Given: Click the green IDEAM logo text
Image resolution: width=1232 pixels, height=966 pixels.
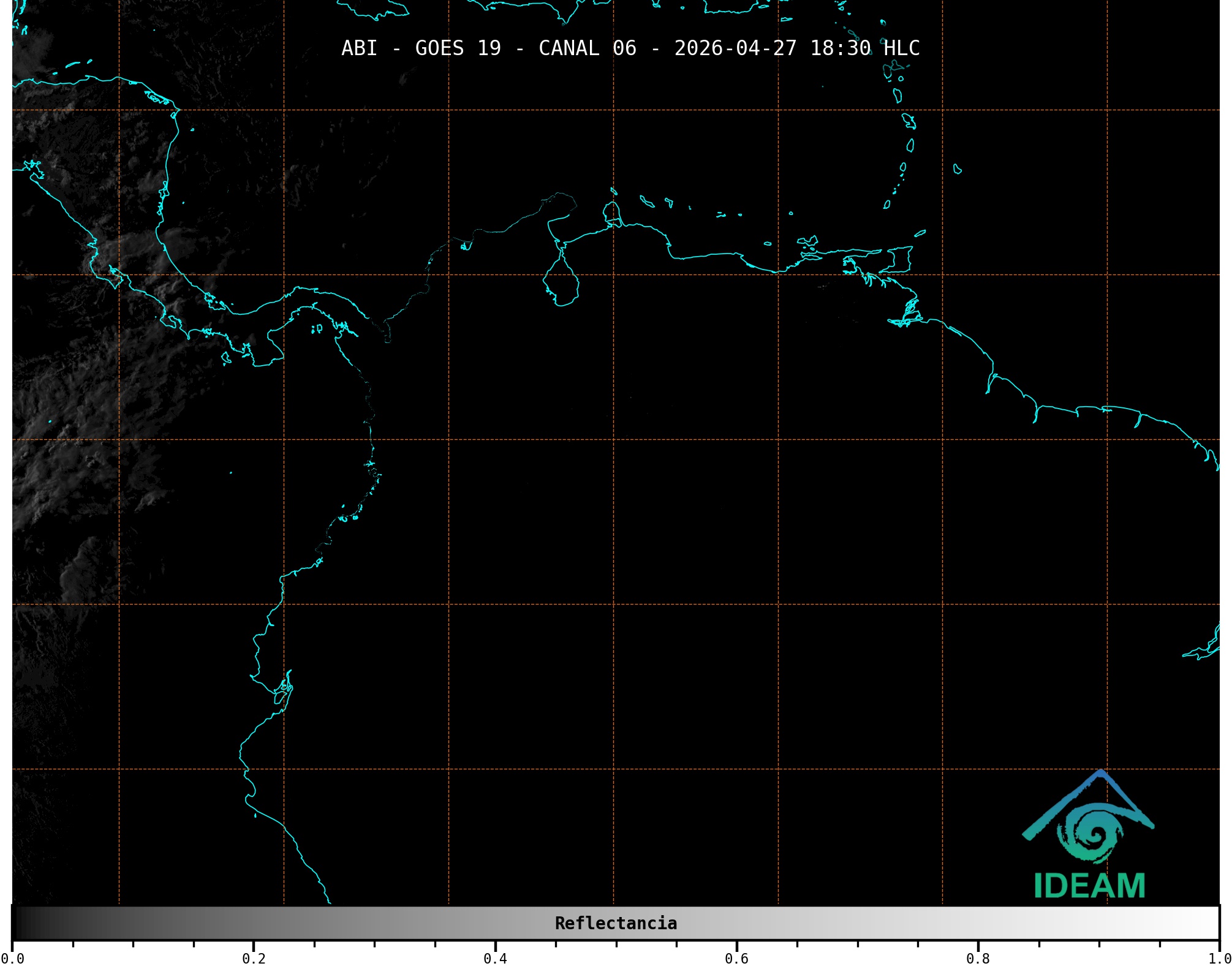Looking at the screenshot, I should pos(1089,886).
